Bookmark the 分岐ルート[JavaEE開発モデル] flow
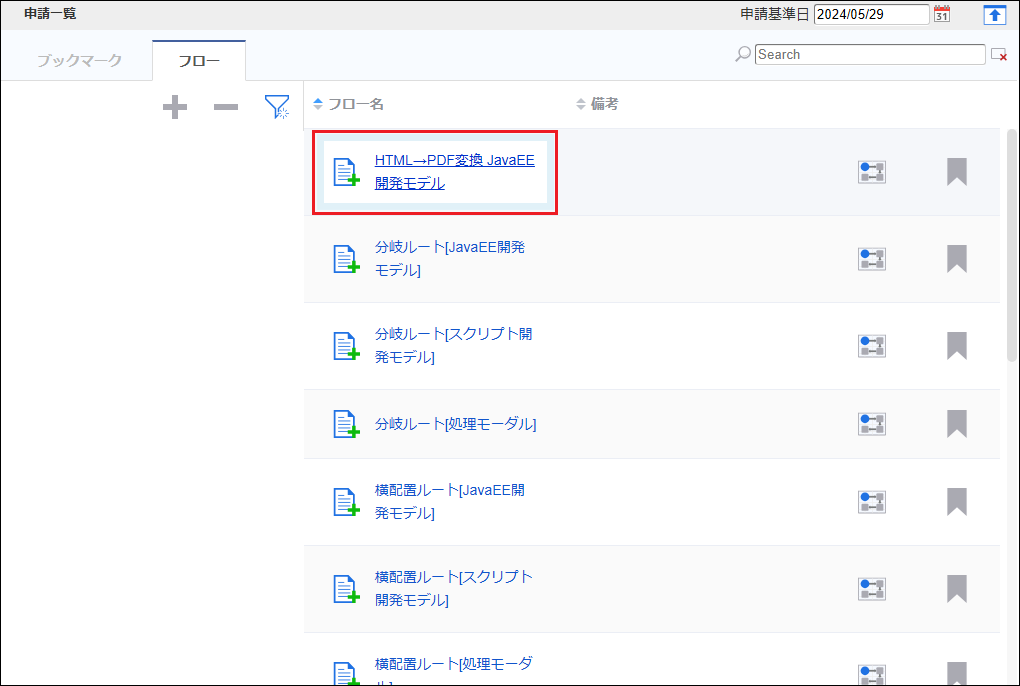This screenshot has height=686, width=1020. pyautogui.click(x=957, y=259)
